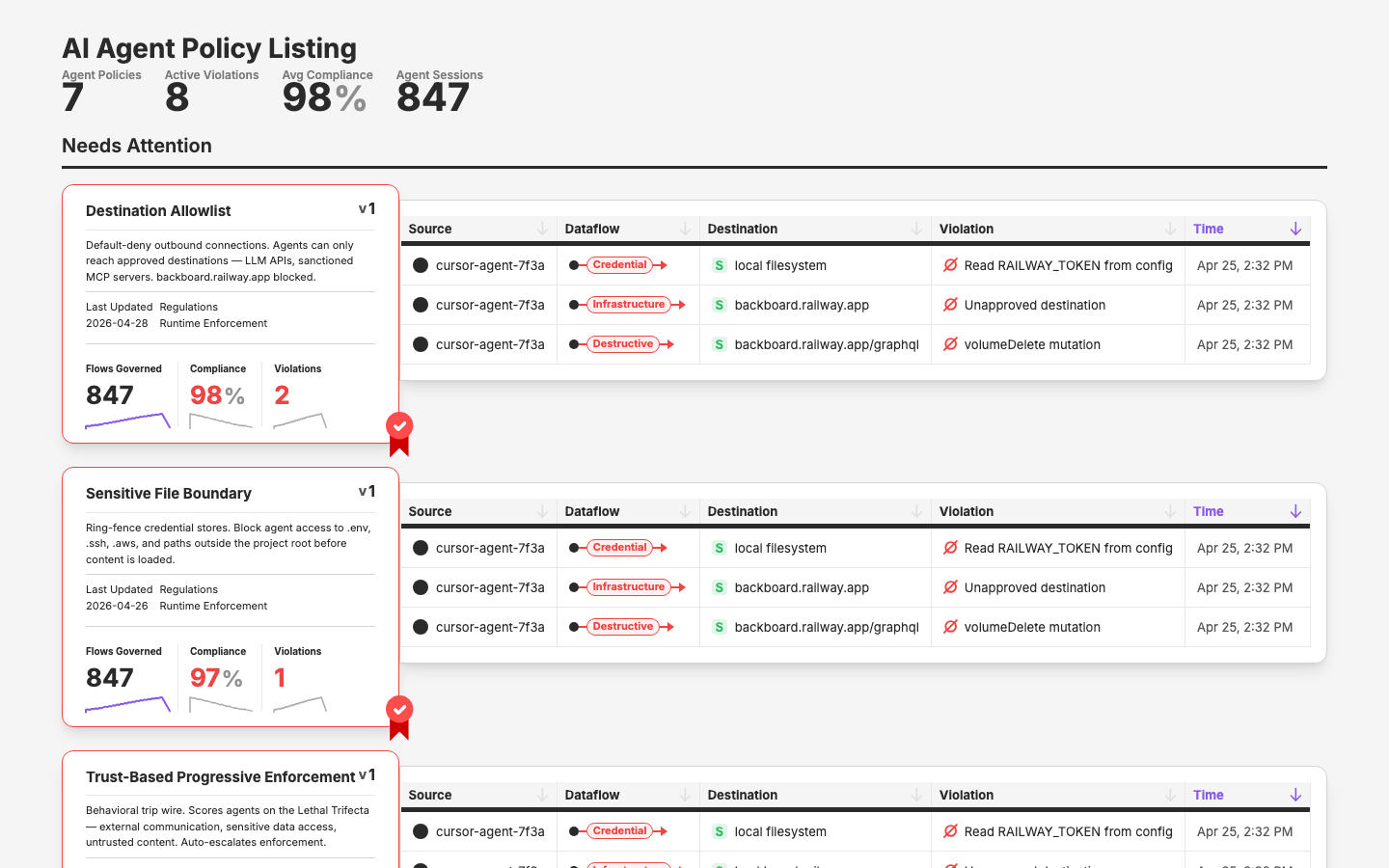Click Compliance sparkline on Destination Allowlist card
The height and width of the screenshot is (868, 1389).
(x=221, y=420)
